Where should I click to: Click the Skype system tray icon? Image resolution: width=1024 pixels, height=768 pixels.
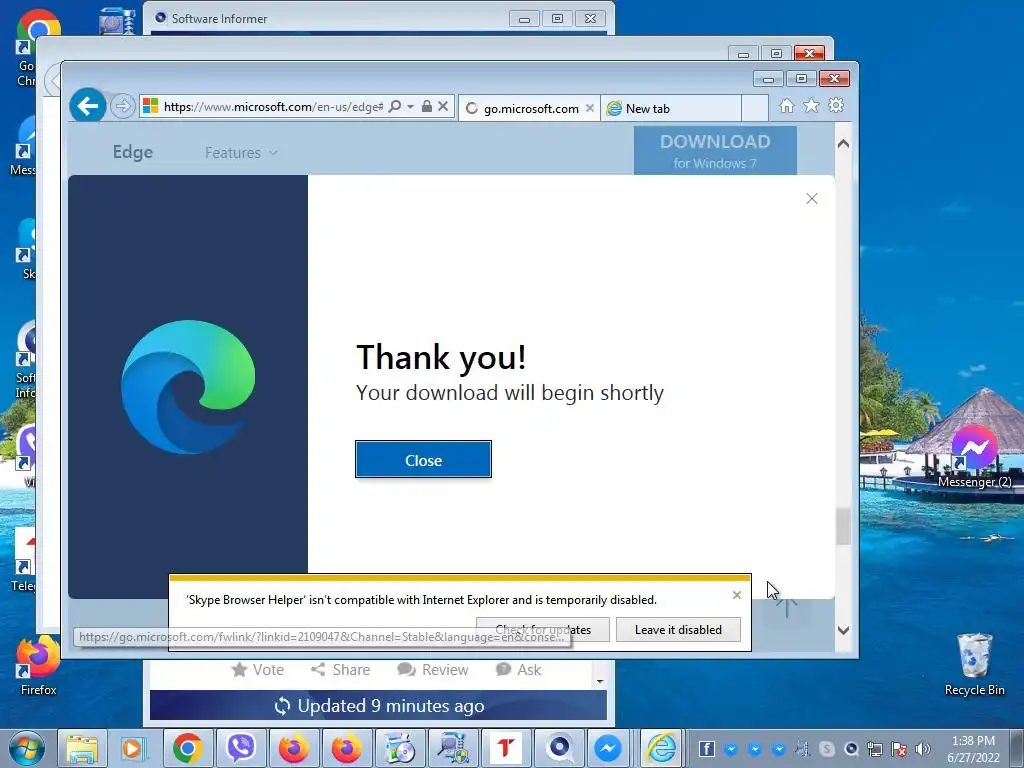click(x=827, y=749)
